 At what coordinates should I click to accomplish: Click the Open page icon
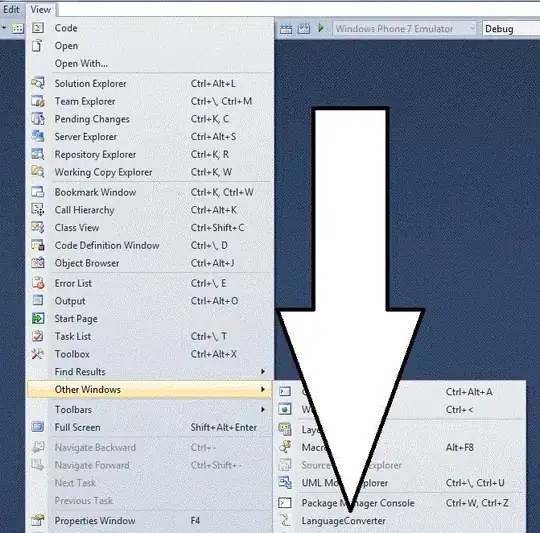(37, 45)
